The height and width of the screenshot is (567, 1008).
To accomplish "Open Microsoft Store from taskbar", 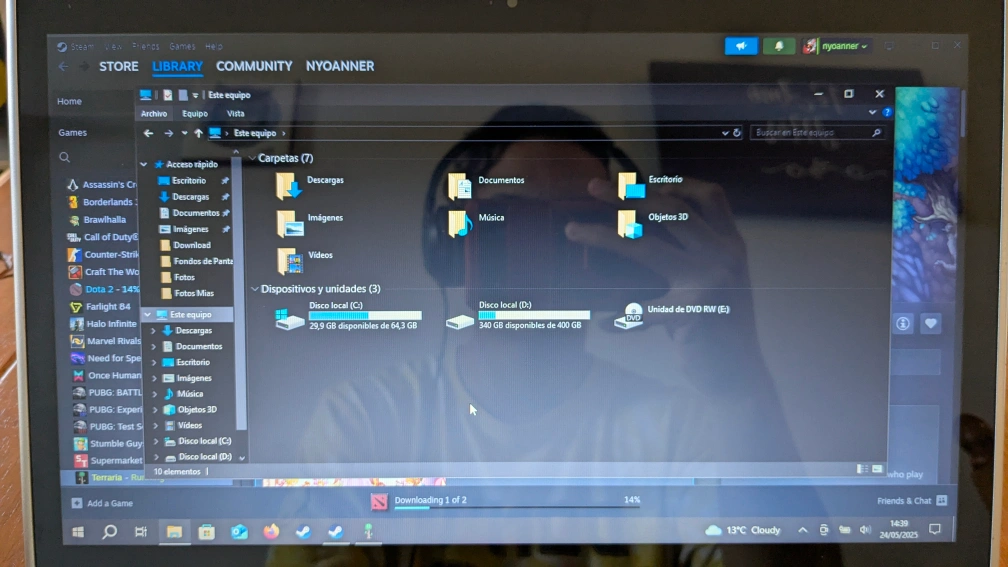I will point(206,532).
